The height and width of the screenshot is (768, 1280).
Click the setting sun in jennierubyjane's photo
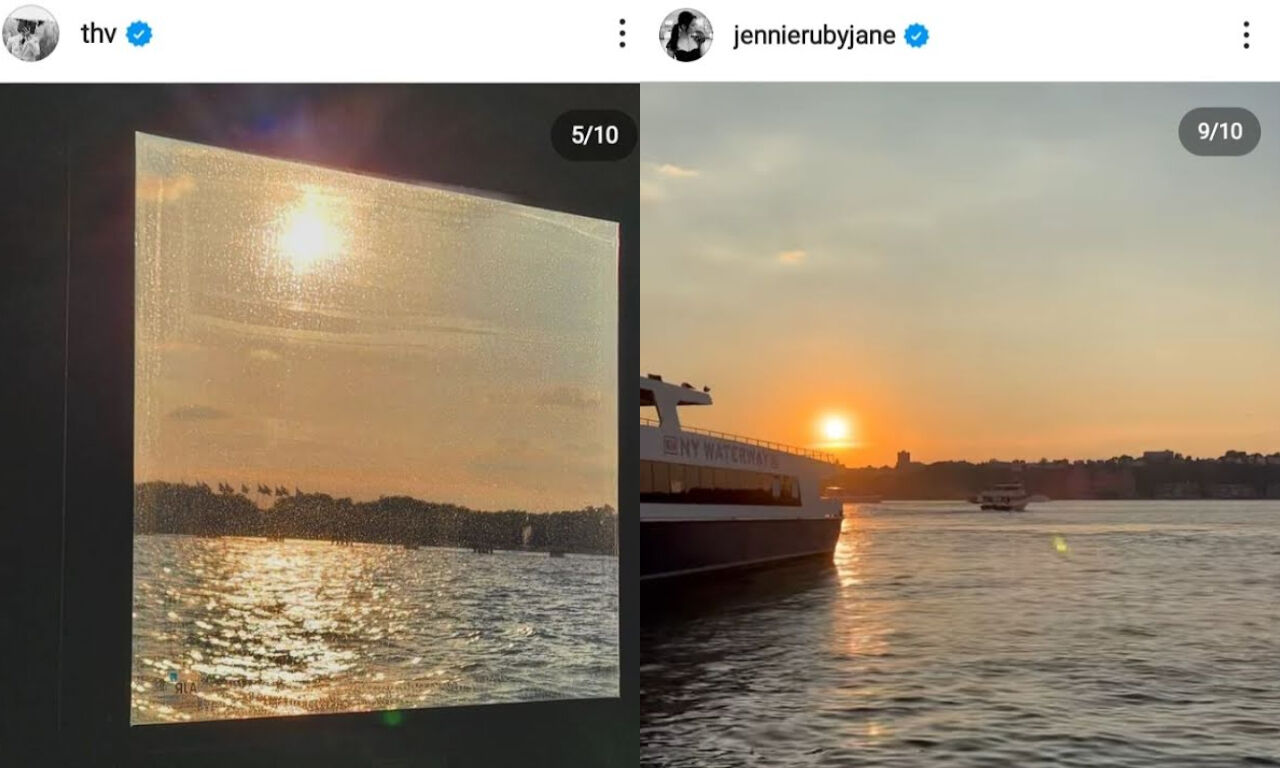tap(834, 429)
